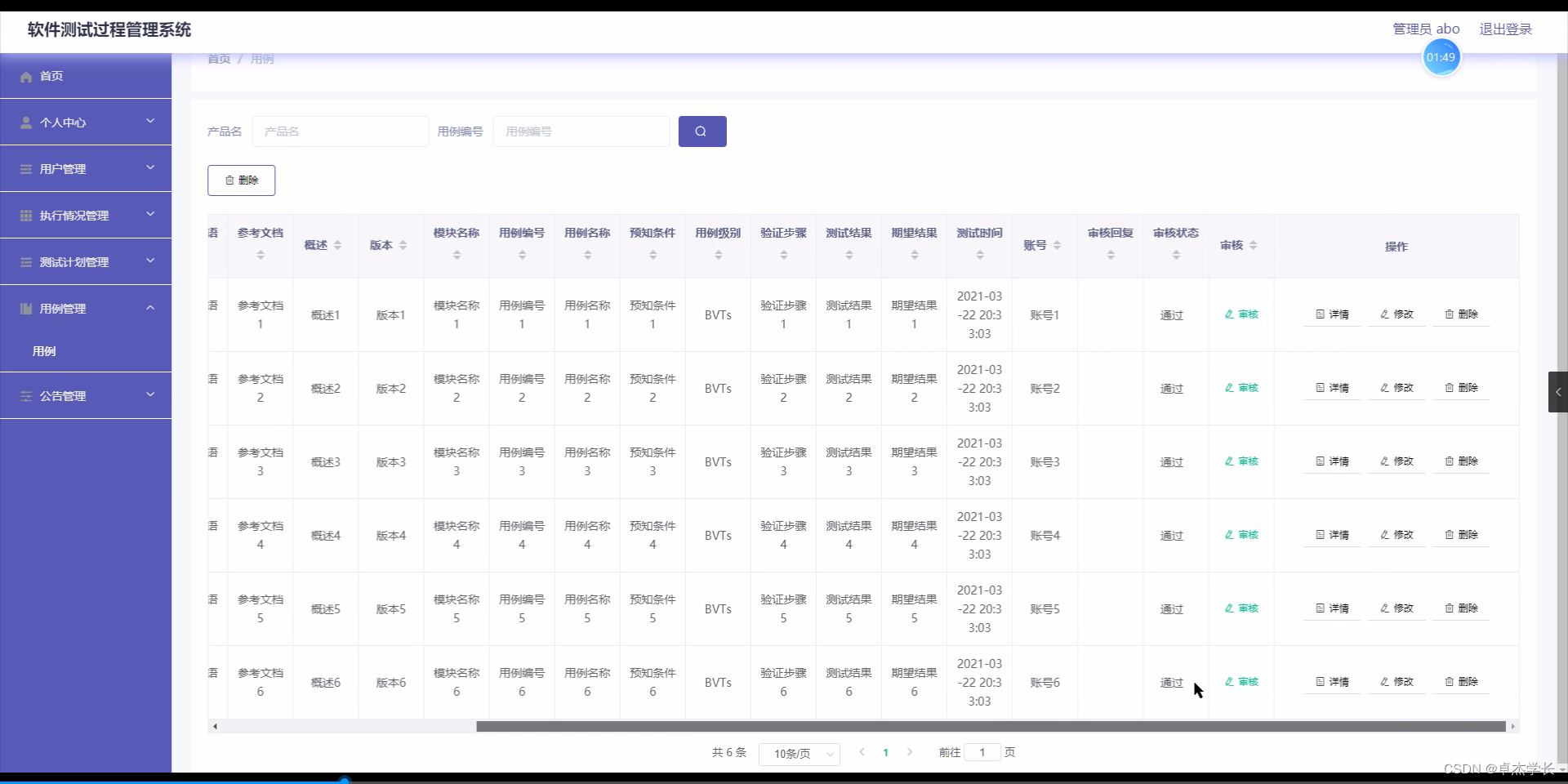This screenshot has height=784, width=1568.
Task: Toggle sorting on the 测试时间 column
Action: [x=978, y=253]
